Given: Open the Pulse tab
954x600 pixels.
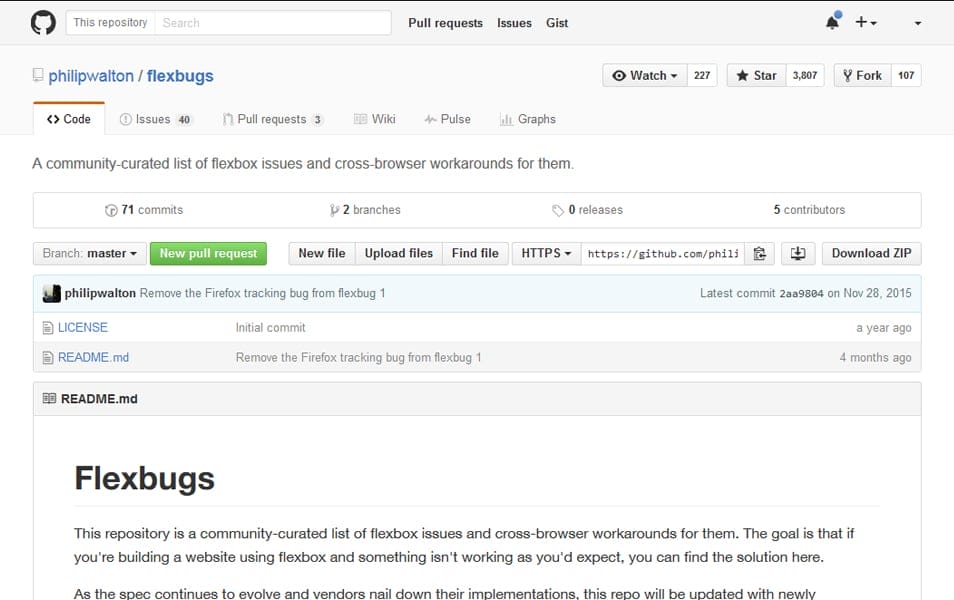Looking at the screenshot, I should [x=448, y=119].
